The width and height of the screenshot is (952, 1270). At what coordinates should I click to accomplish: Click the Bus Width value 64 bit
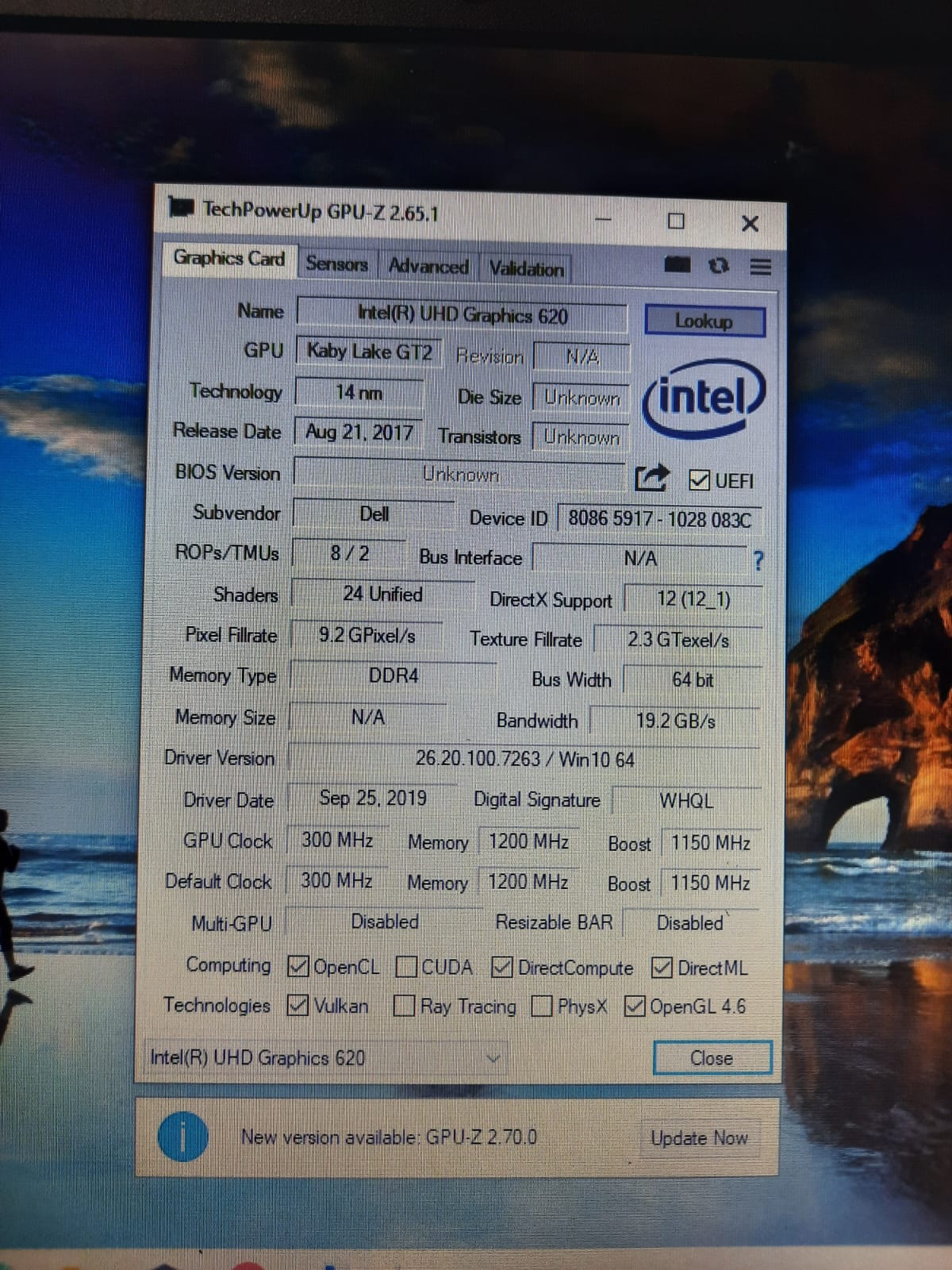(x=693, y=680)
